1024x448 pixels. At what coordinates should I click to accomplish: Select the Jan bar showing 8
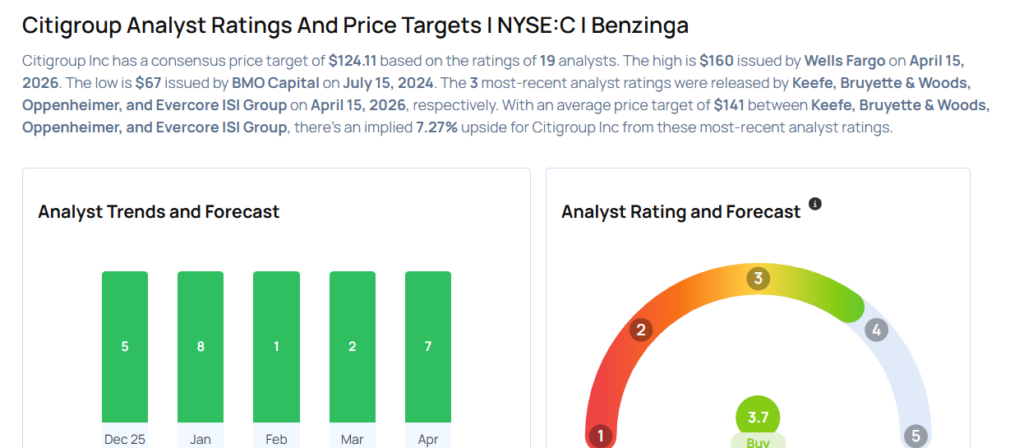pyautogui.click(x=200, y=346)
